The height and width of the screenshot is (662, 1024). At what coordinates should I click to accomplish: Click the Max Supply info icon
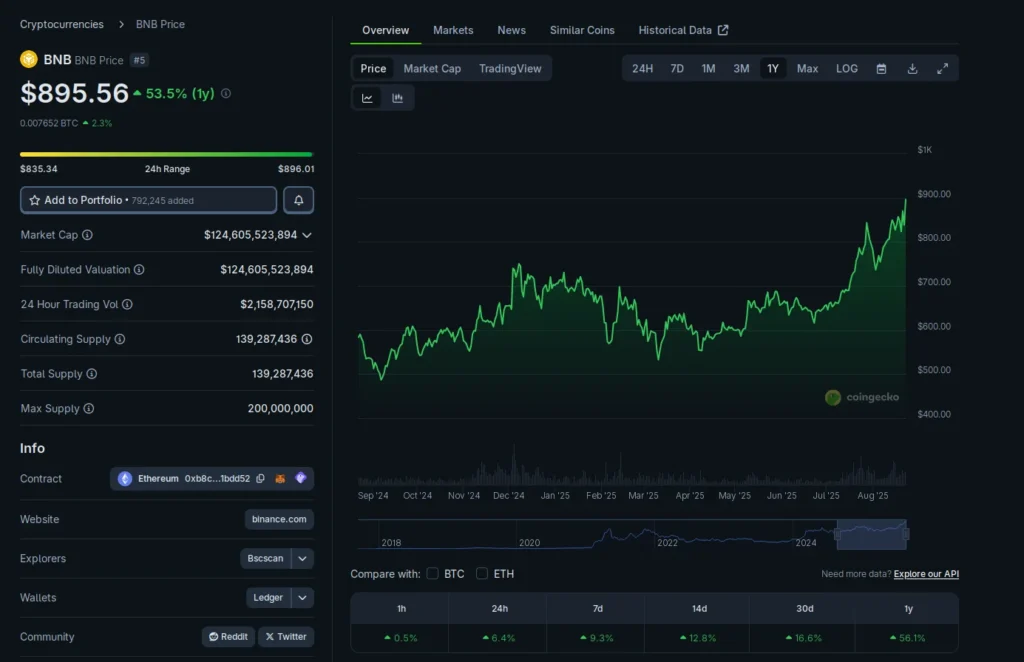click(89, 408)
